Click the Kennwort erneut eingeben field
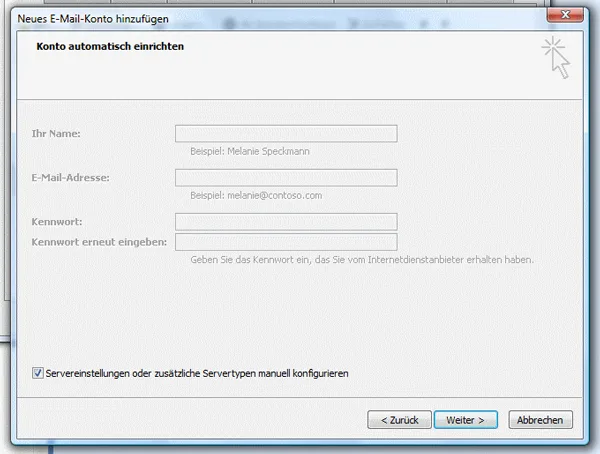Screen dimensions: 600x454 click(x=286, y=242)
